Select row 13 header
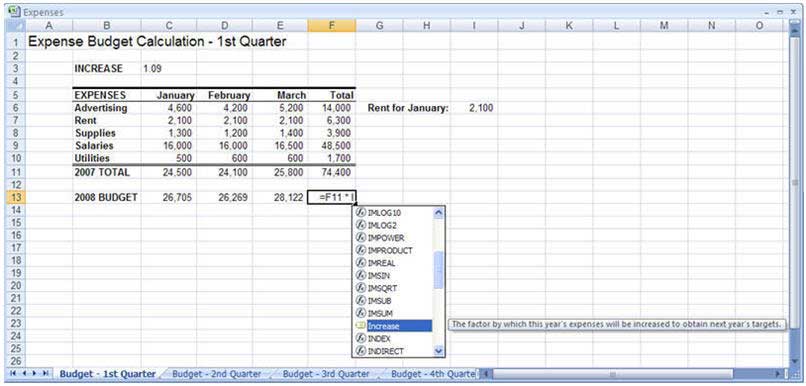806x386 pixels. pyautogui.click(x=15, y=197)
